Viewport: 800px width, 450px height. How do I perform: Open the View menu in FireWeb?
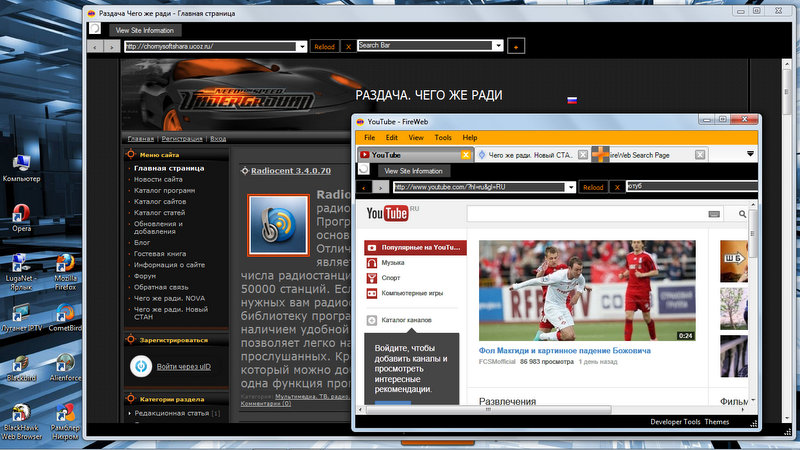point(416,138)
